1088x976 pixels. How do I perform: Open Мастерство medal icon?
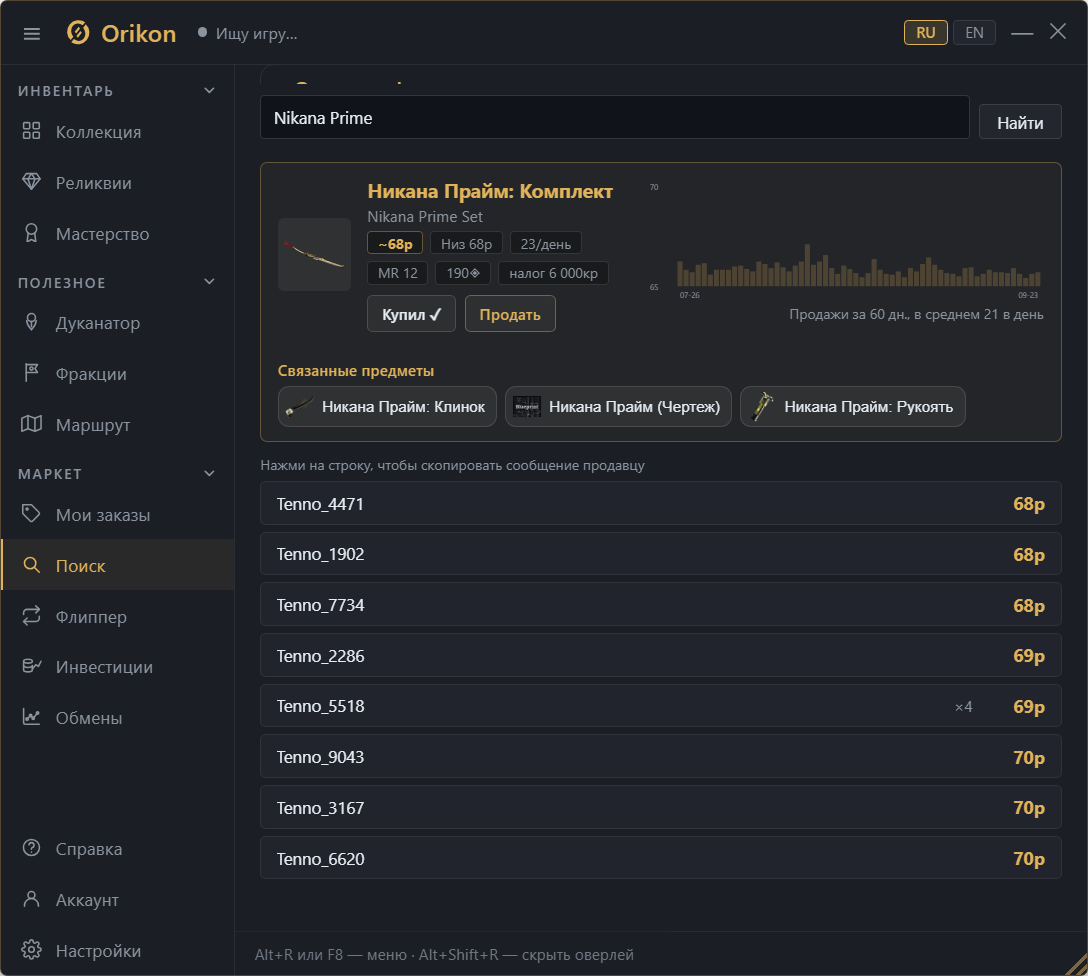coord(31,233)
